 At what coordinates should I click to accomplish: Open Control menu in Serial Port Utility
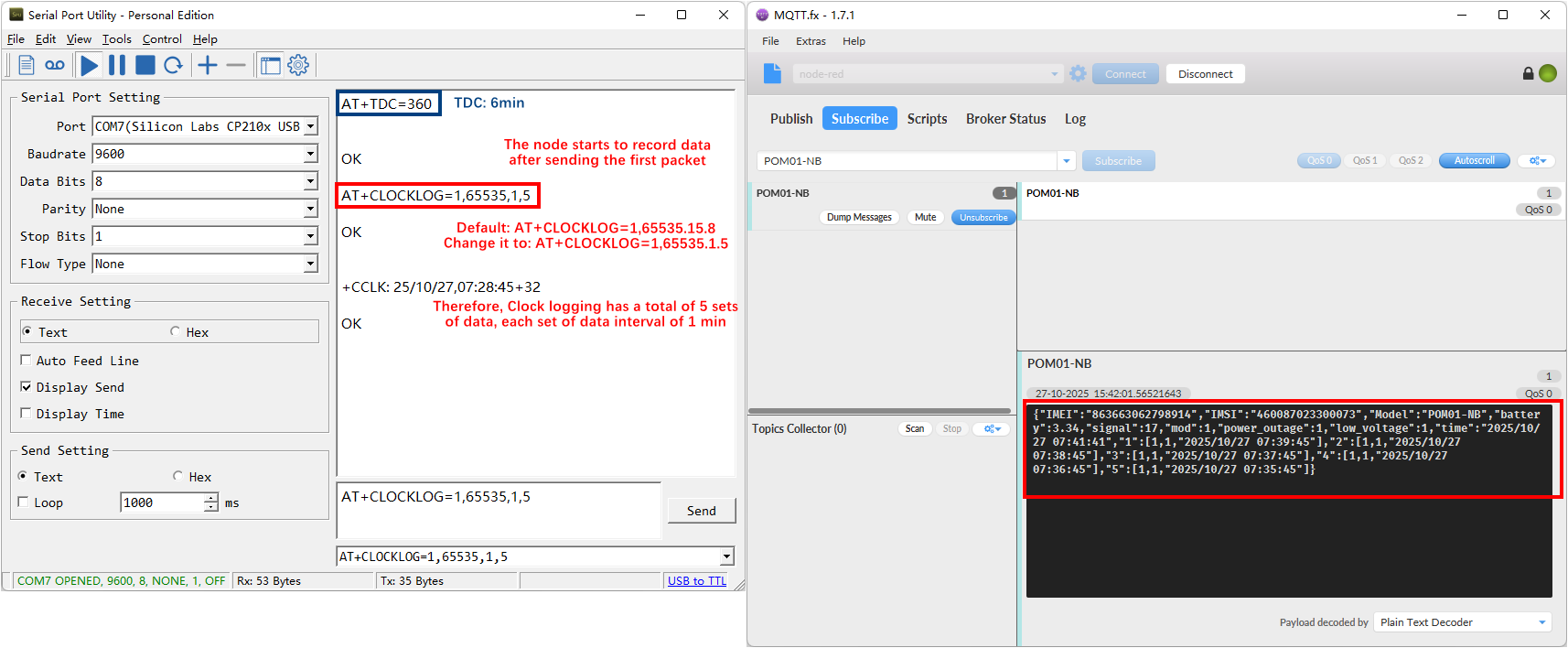pyautogui.click(x=162, y=39)
